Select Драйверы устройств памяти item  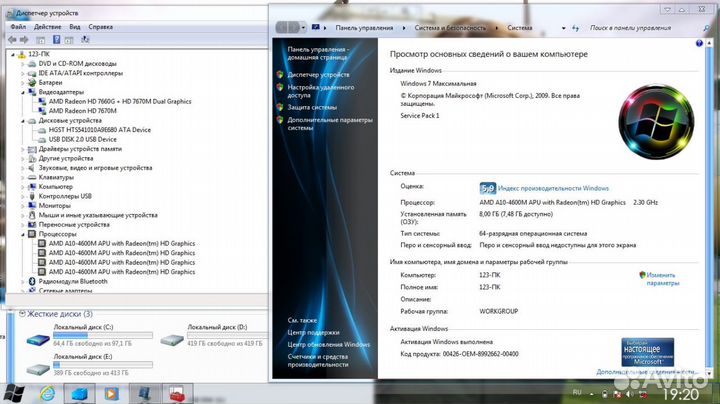[x=80, y=149]
